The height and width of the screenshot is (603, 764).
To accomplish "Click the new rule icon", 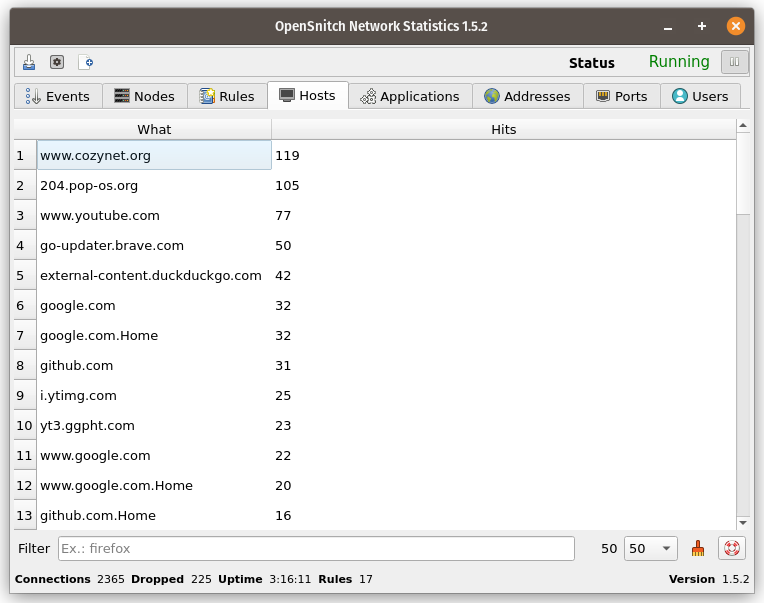I will pos(86,62).
